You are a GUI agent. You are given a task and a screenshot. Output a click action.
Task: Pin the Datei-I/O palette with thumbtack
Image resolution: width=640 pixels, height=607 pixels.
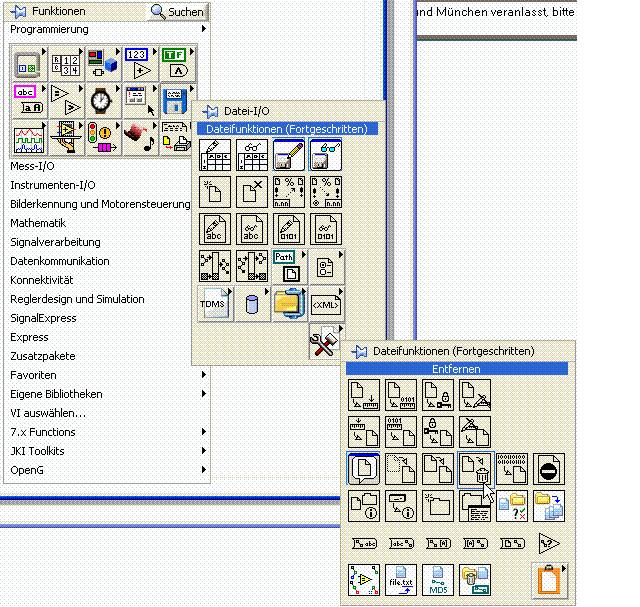pos(210,111)
